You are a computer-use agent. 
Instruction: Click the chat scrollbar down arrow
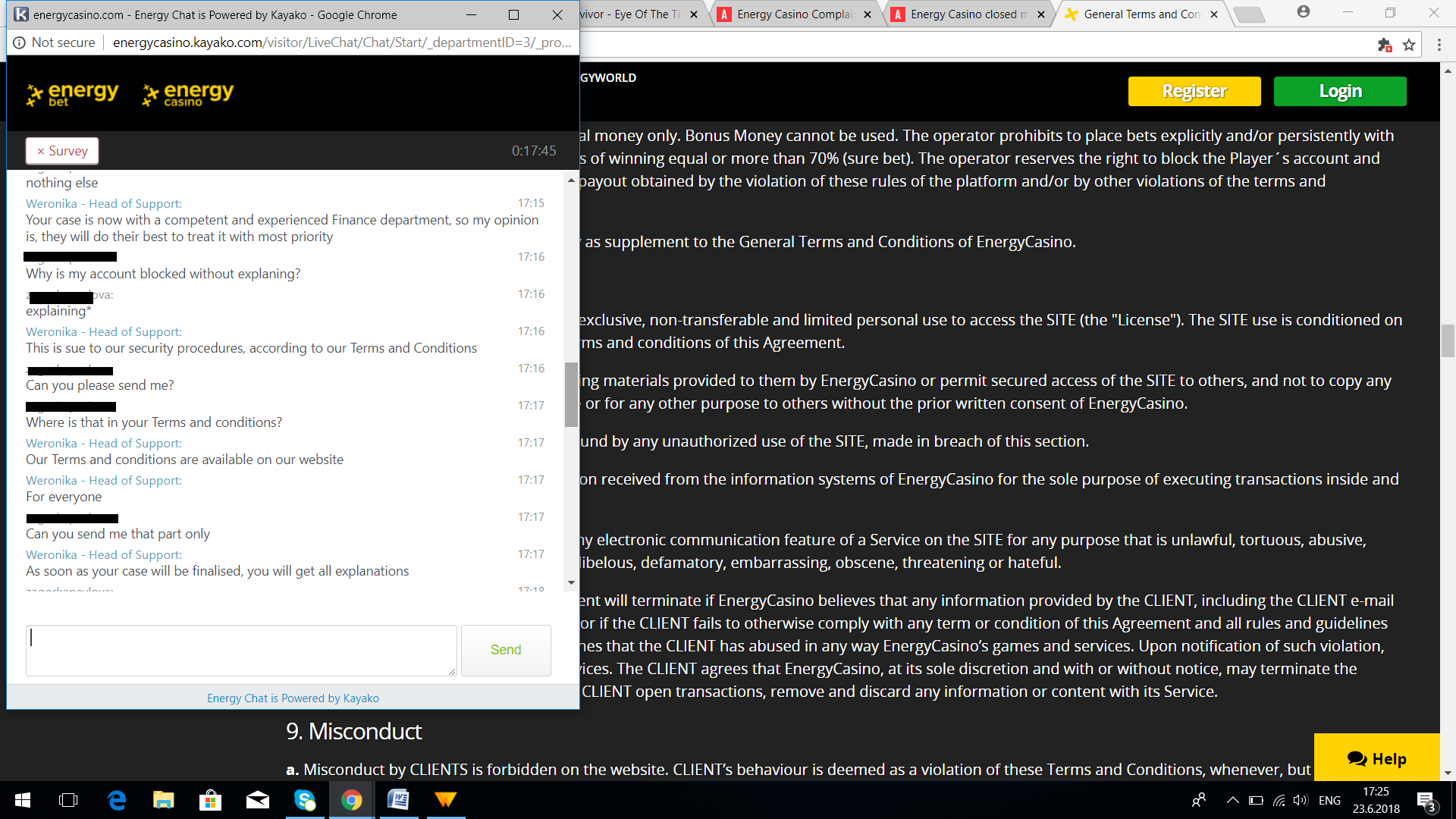click(x=571, y=582)
